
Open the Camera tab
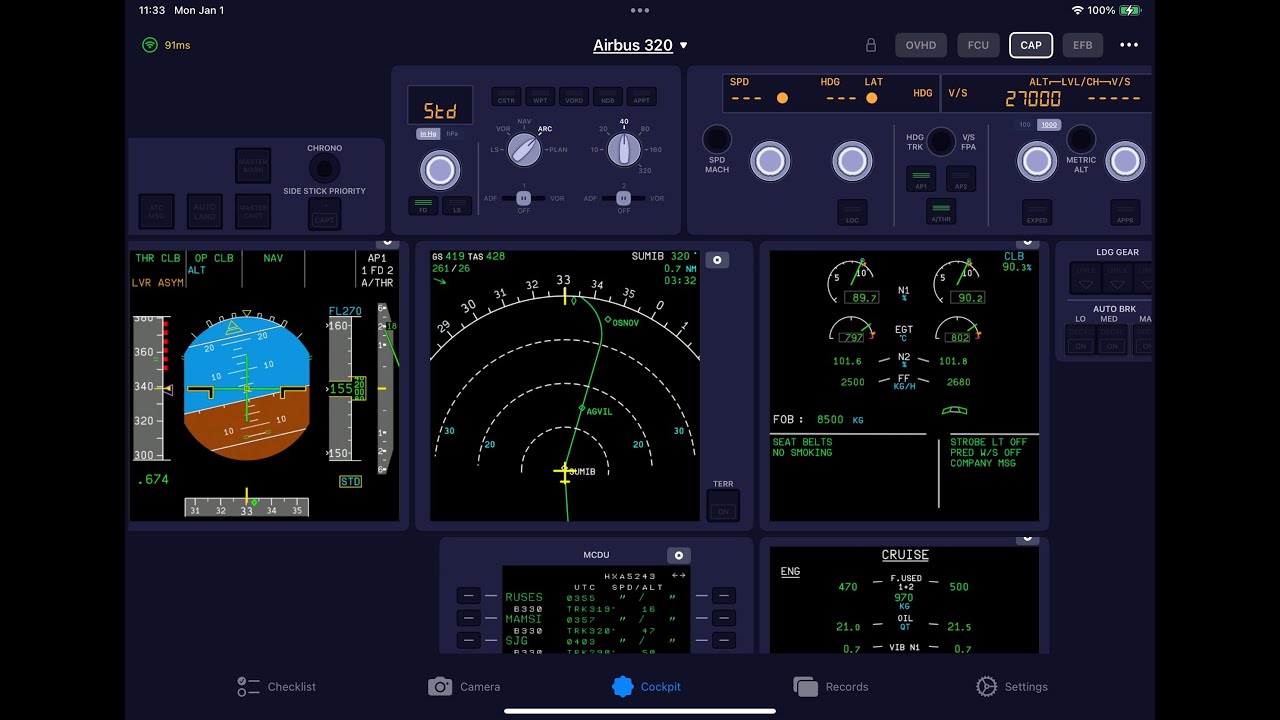click(x=464, y=687)
